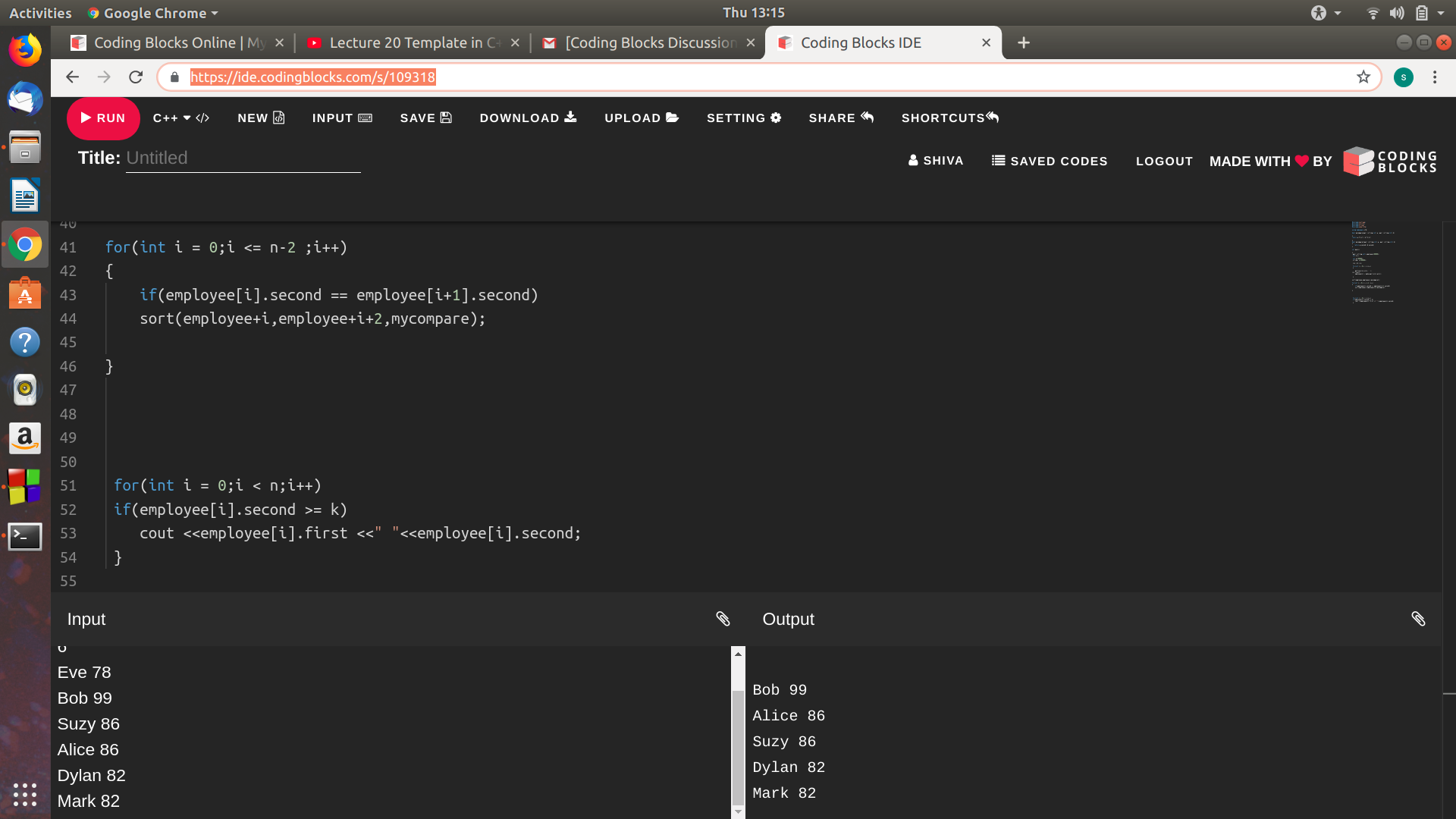The image size is (1456, 819).
Task: Toggle the INPUT keyboard panel
Action: 342,118
